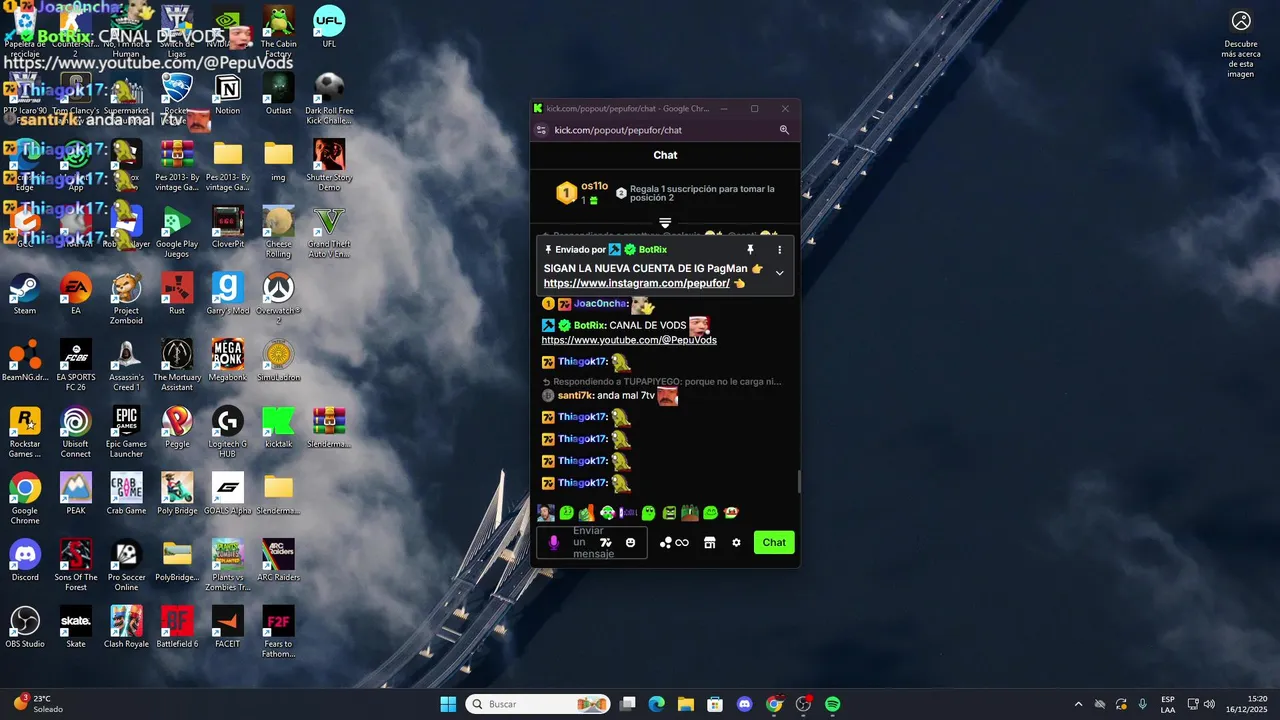Screen dimensions: 1280x720
Task: Open Battlefield 6 desktop shortcut
Action: coord(177,628)
